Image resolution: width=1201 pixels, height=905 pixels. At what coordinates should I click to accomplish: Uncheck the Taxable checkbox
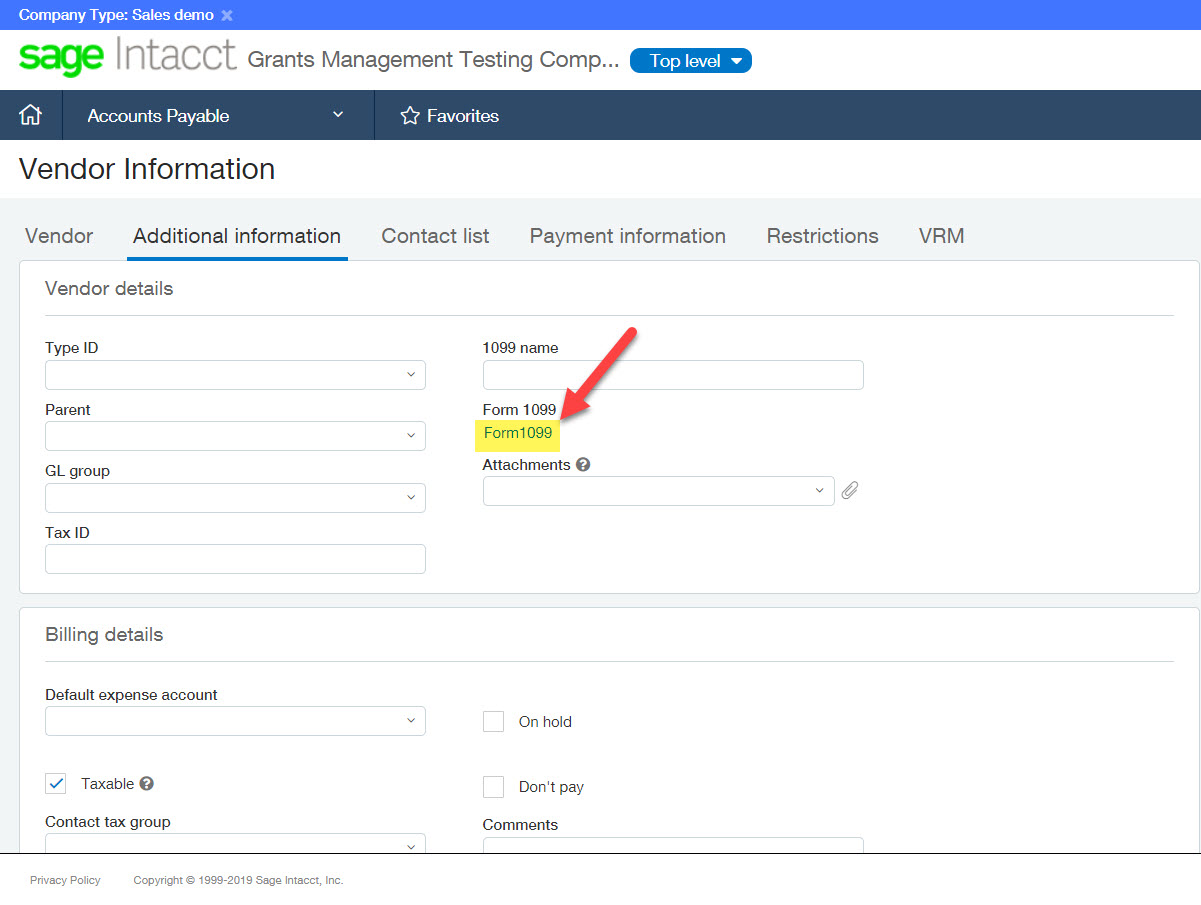pyautogui.click(x=56, y=784)
